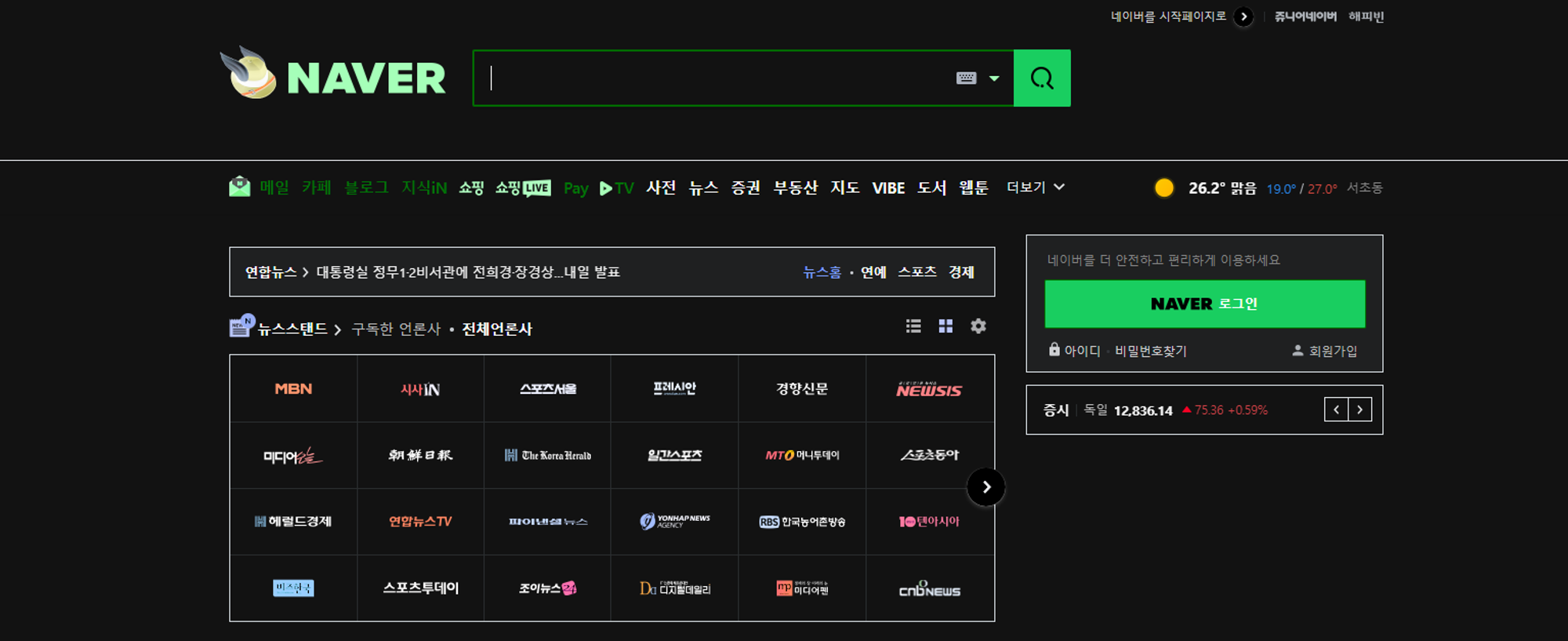
Task: Show next stock index arrow
Action: coord(1360,410)
